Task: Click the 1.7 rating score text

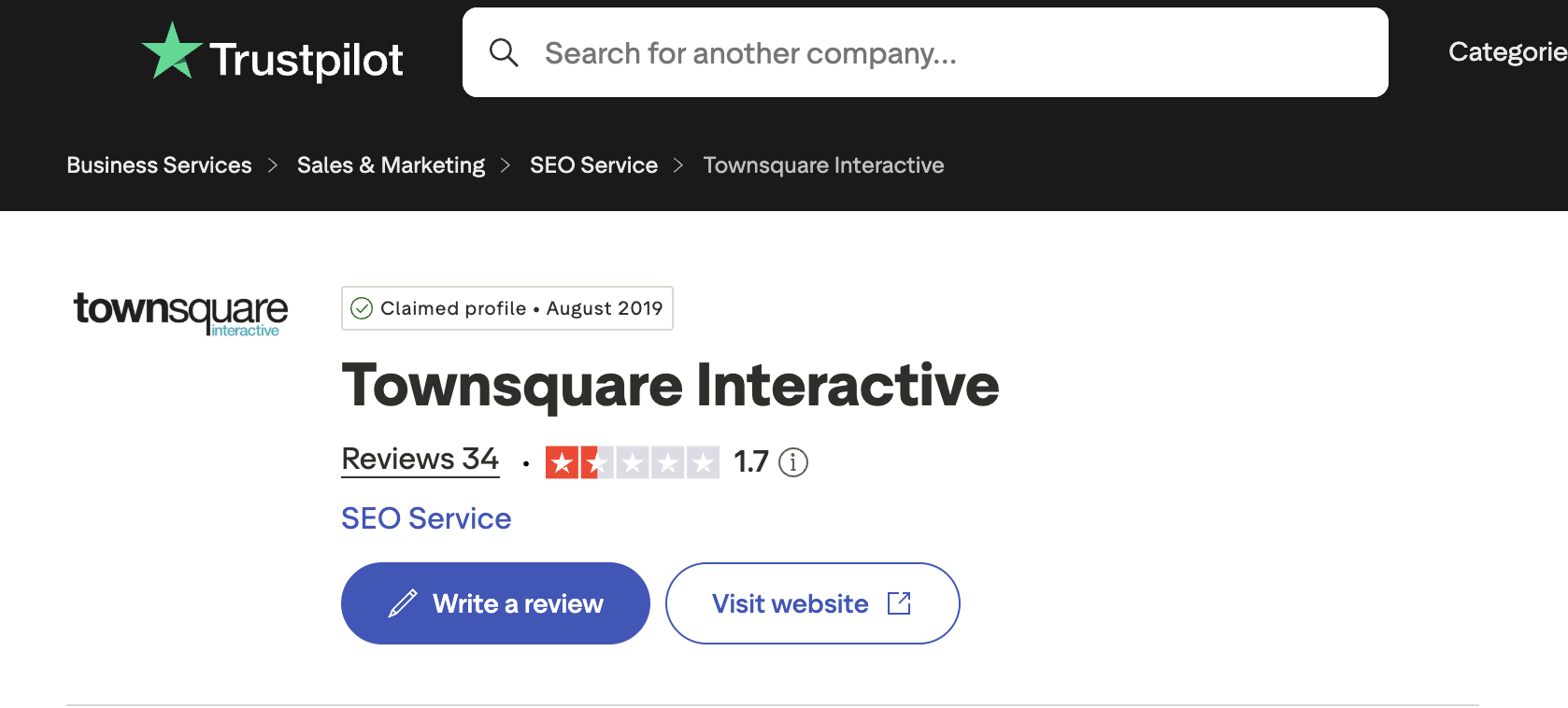Action: pos(751,461)
